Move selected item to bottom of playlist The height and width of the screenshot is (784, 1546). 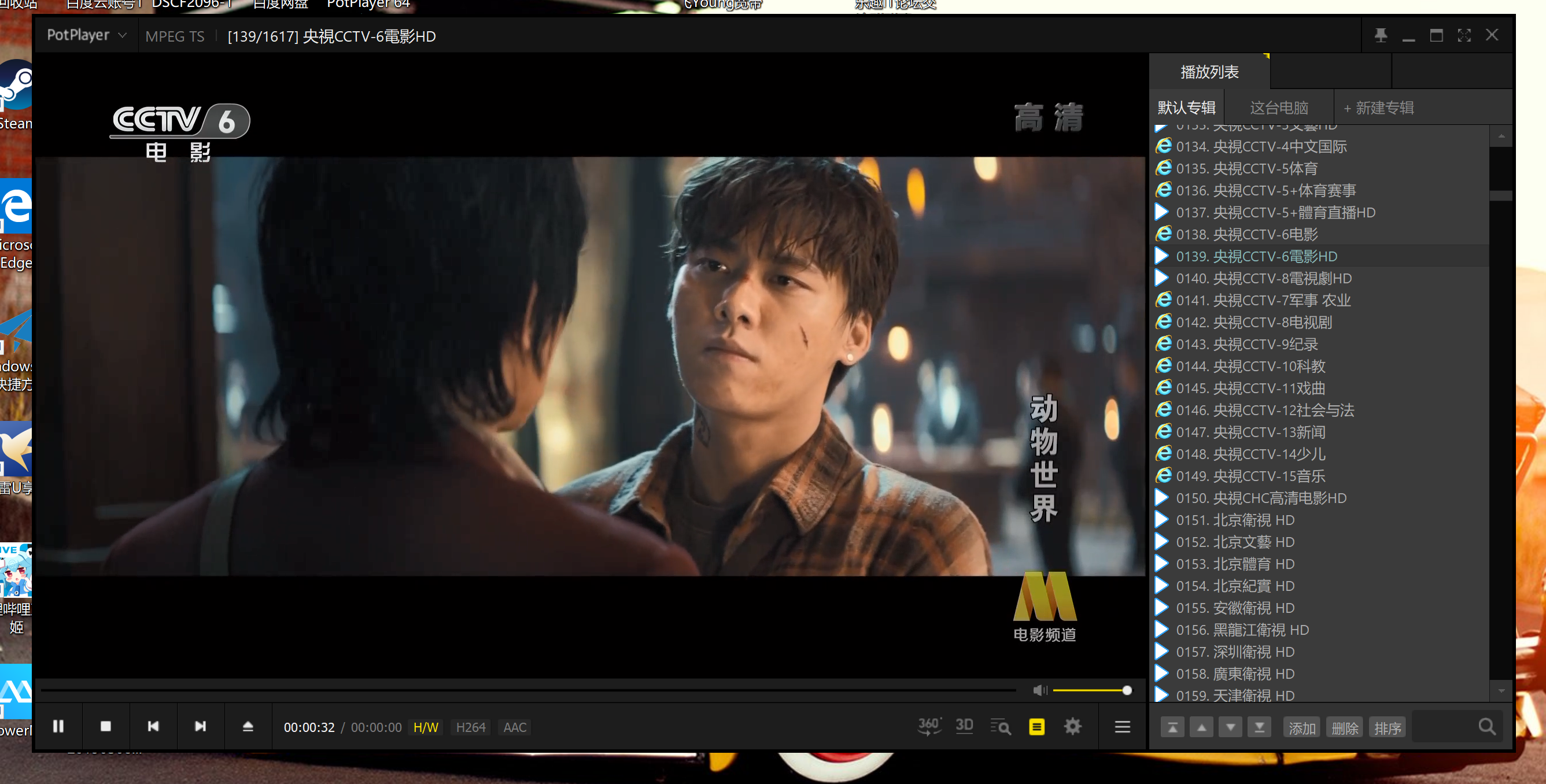point(1260,727)
